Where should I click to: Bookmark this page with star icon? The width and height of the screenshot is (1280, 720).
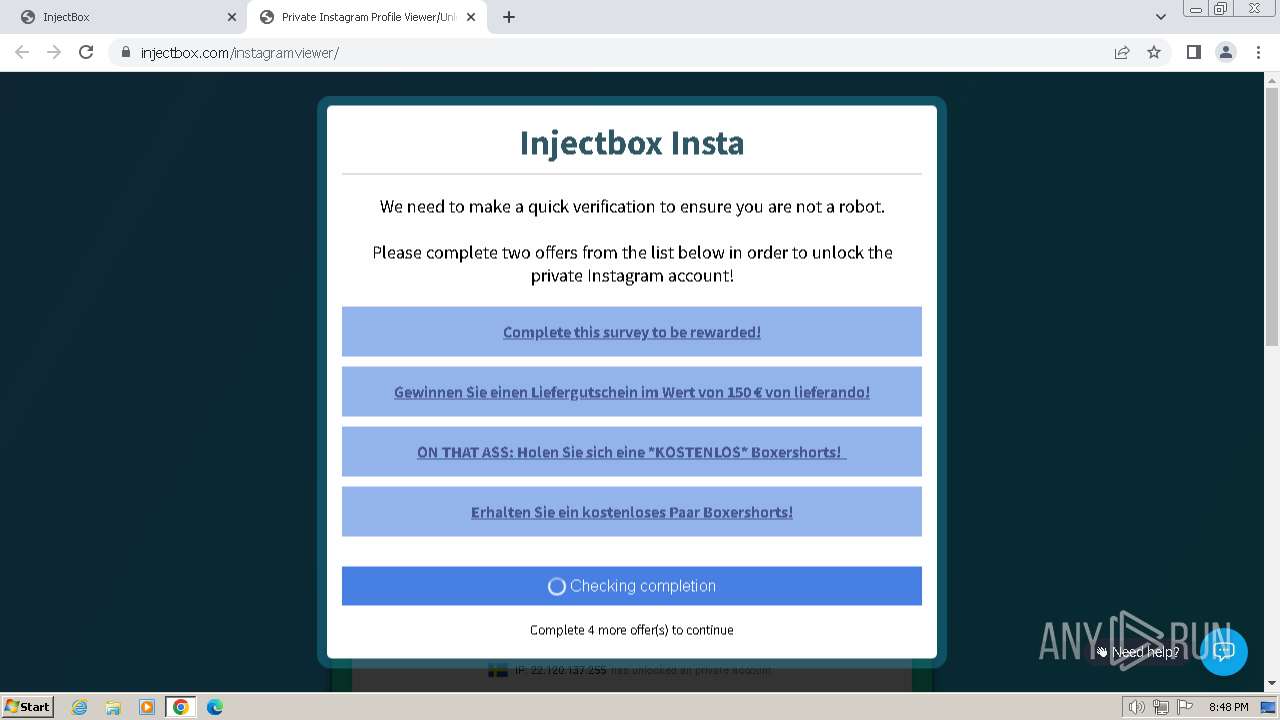(1154, 52)
